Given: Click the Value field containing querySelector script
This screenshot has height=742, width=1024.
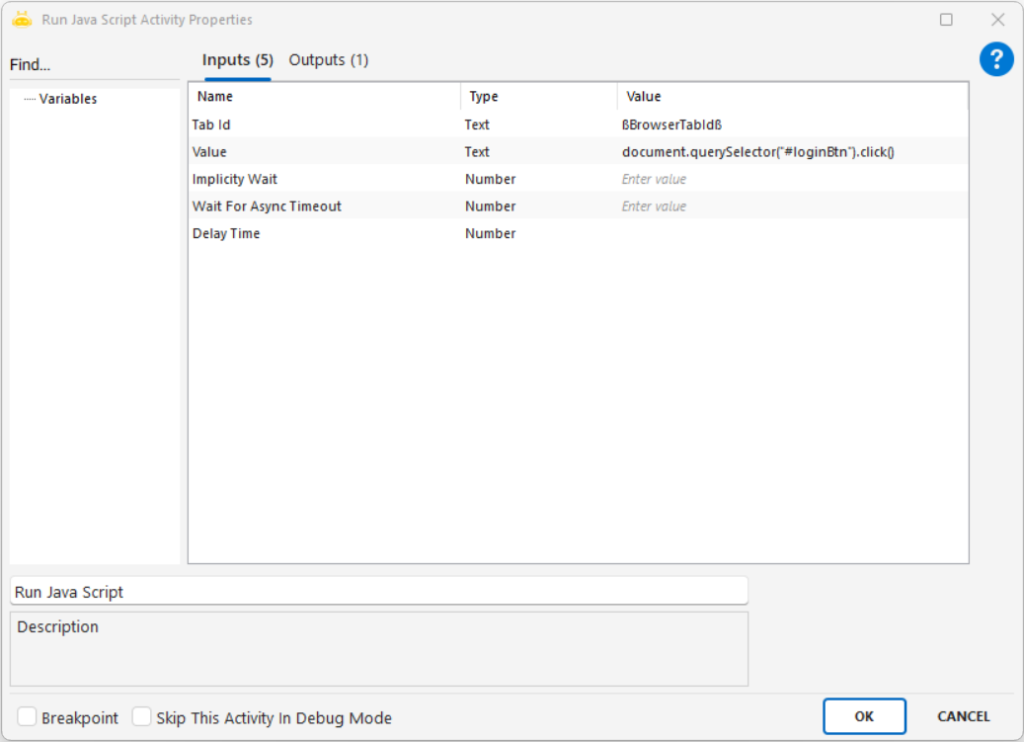Looking at the screenshot, I should [x=790, y=152].
